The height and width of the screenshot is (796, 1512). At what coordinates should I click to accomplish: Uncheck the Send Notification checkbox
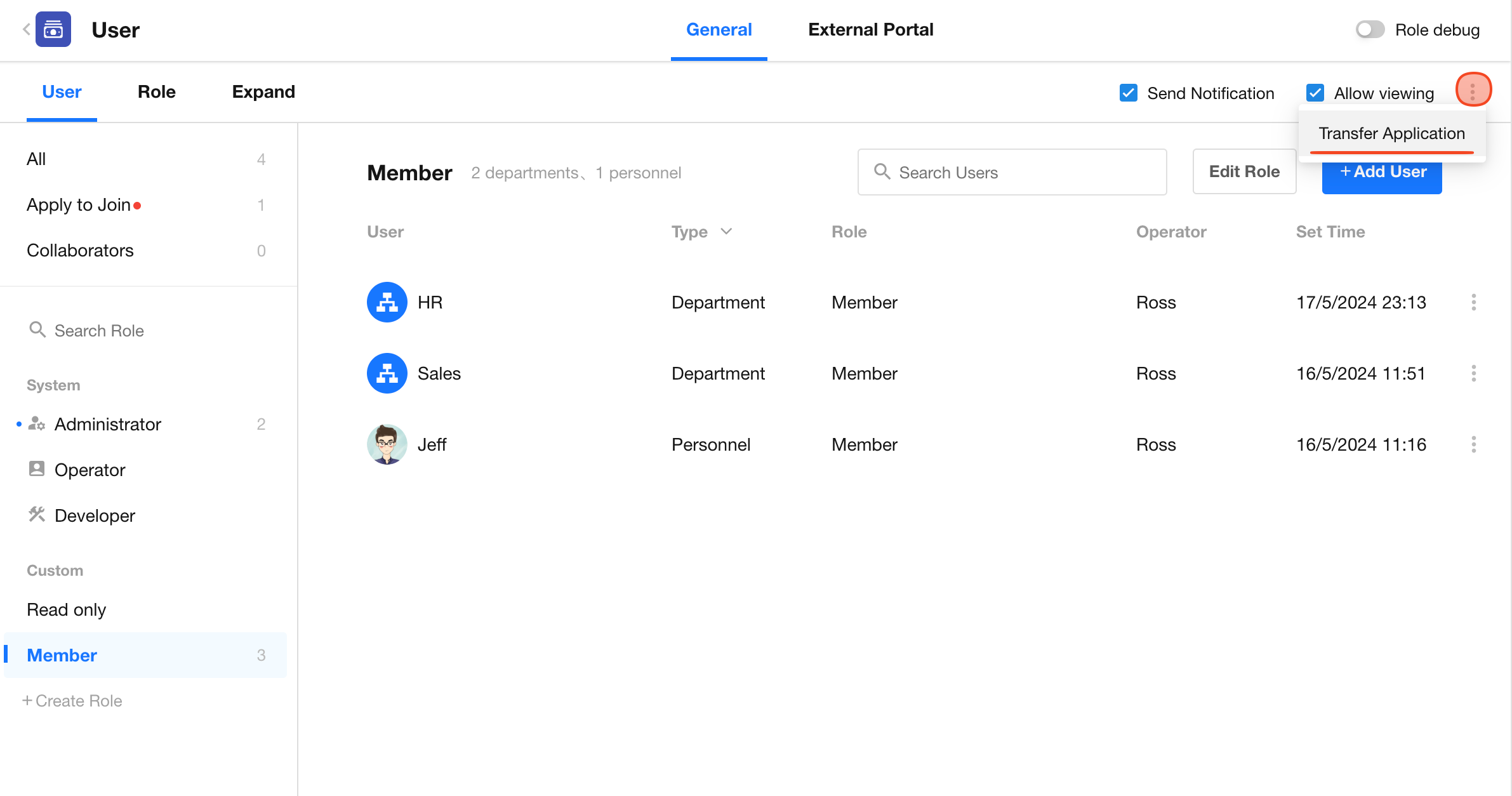pos(1128,93)
